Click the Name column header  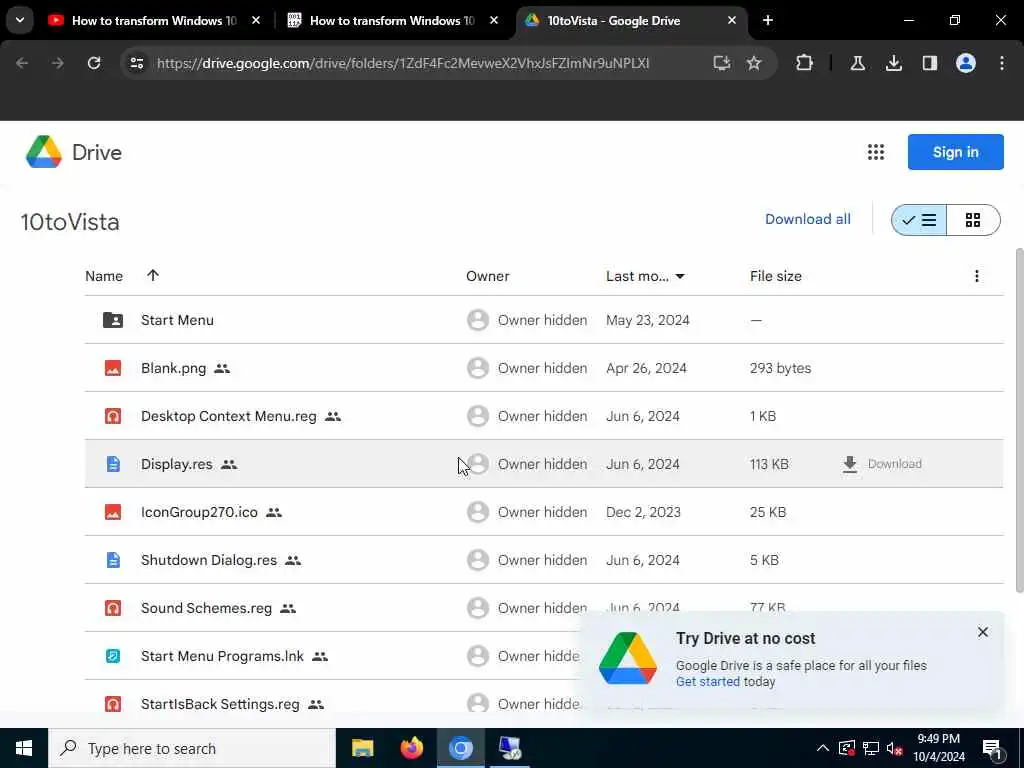pyautogui.click(x=104, y=276)
